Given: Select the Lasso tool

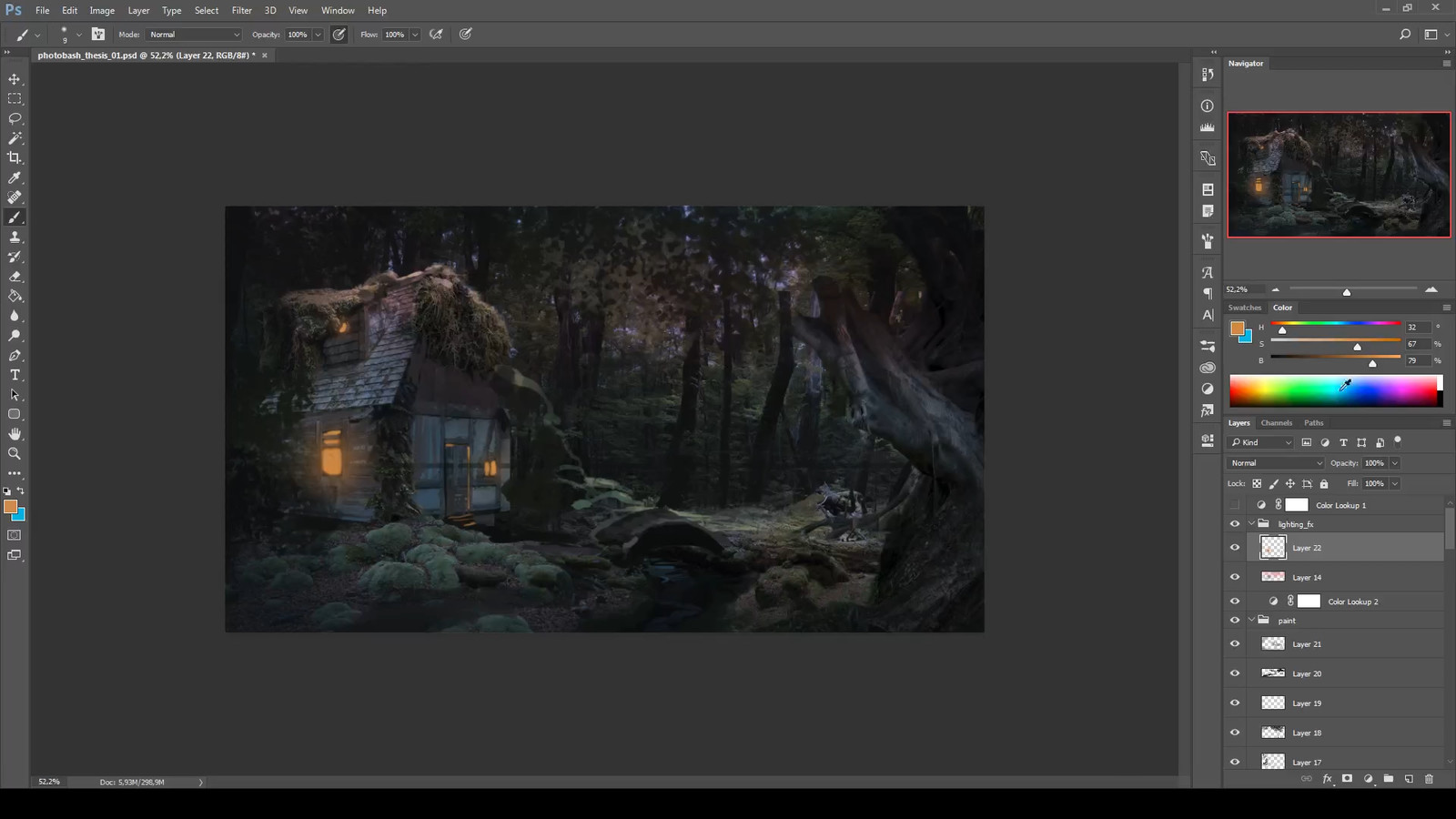Looking at the screenshot, I should [15, 118].
